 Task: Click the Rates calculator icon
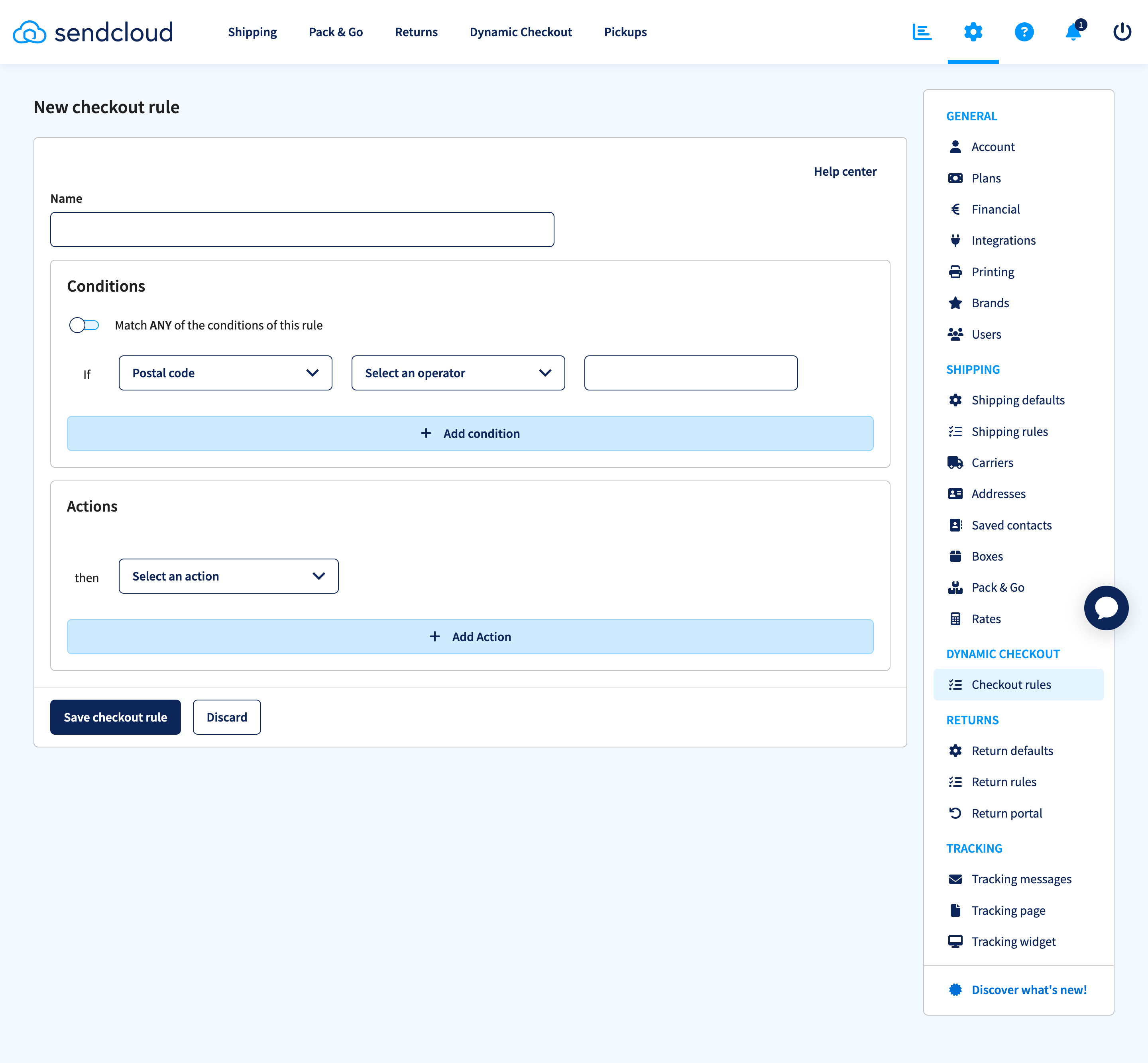[x=955, y=619]
